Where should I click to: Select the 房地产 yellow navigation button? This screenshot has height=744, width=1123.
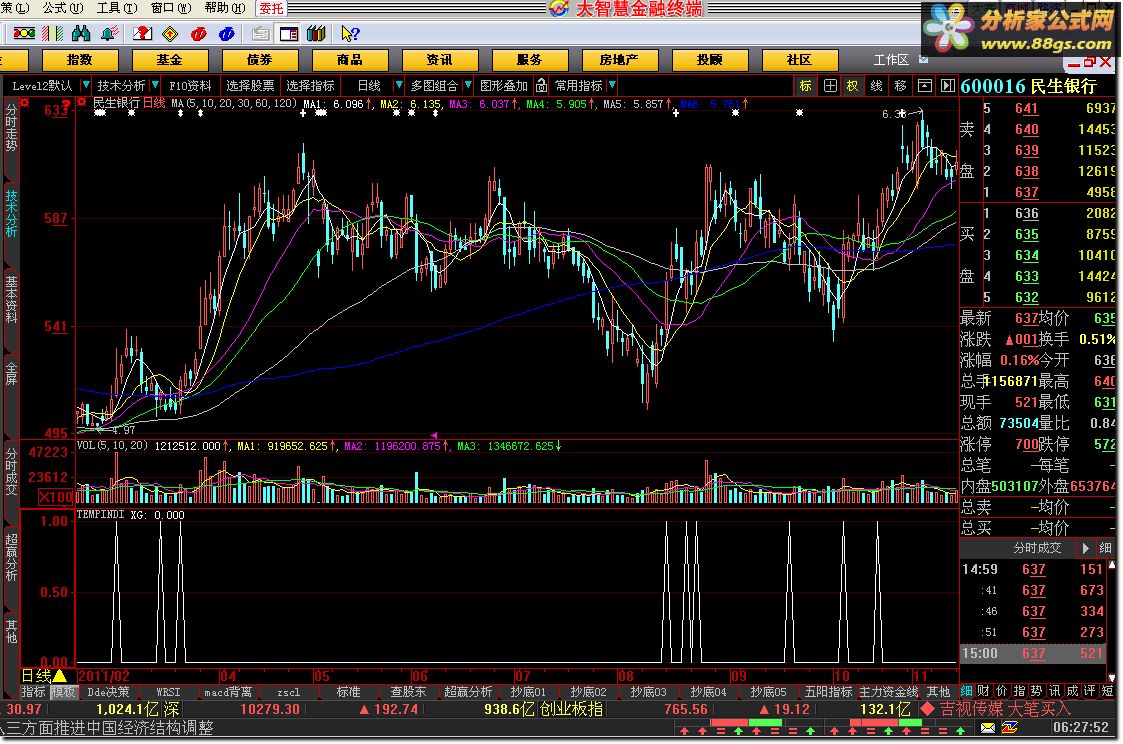click(620, 59)
